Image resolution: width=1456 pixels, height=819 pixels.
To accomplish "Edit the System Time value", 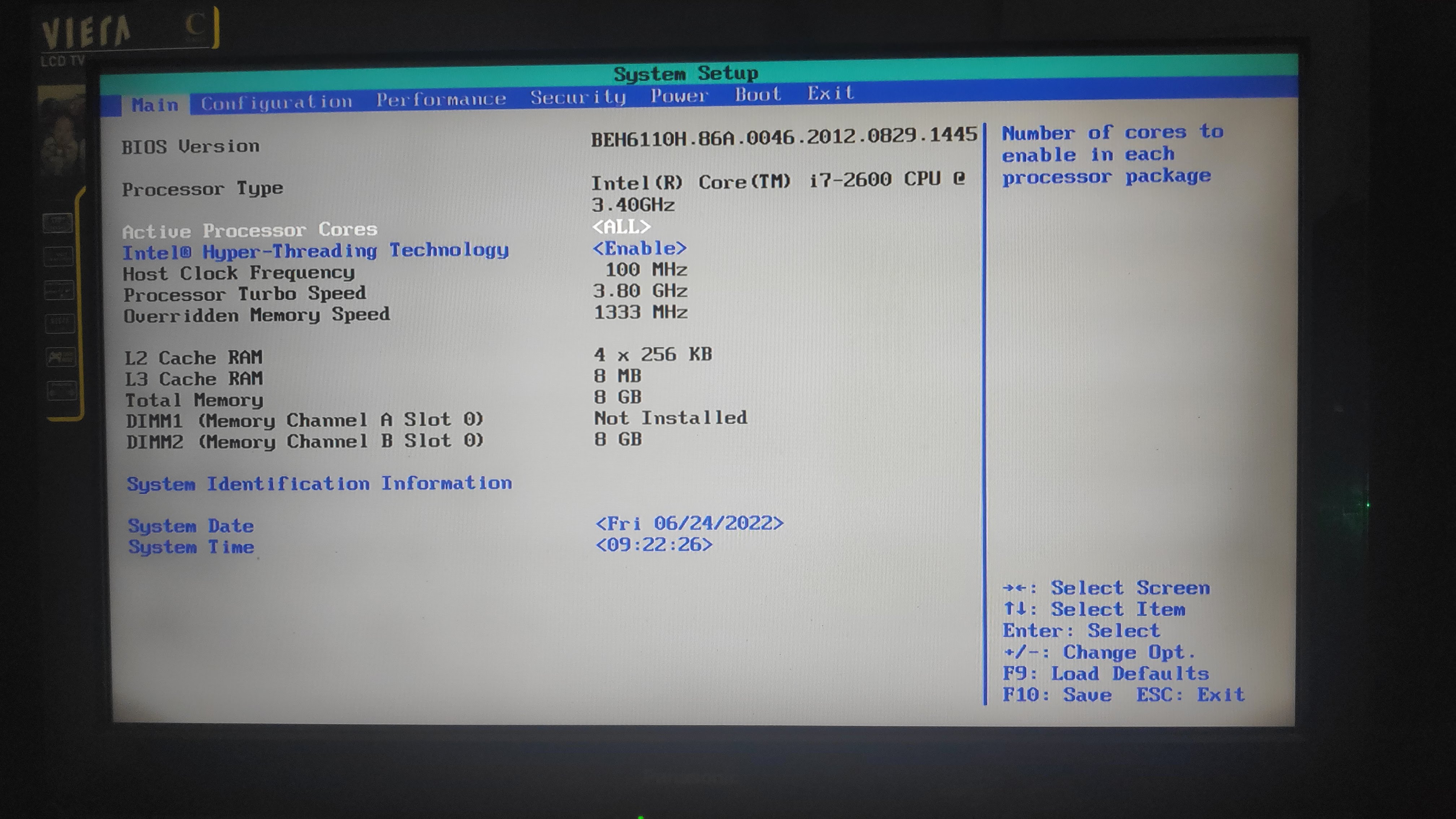I will tap(653, 545).
